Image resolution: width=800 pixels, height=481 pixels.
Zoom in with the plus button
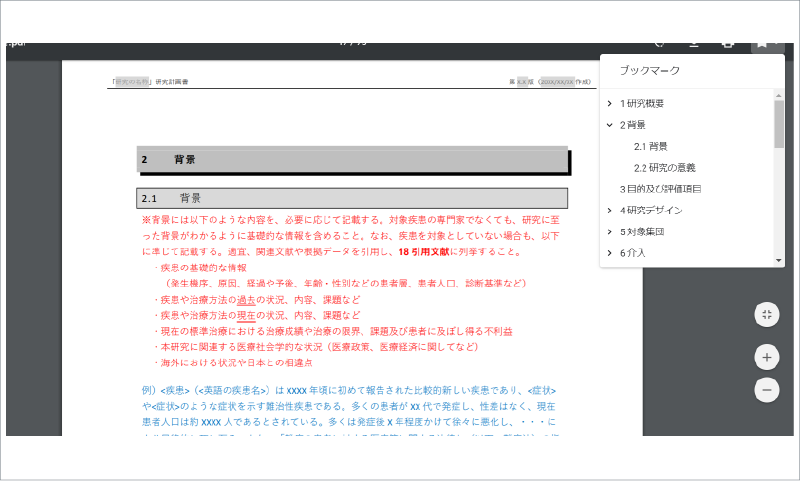tap(766, 358)
